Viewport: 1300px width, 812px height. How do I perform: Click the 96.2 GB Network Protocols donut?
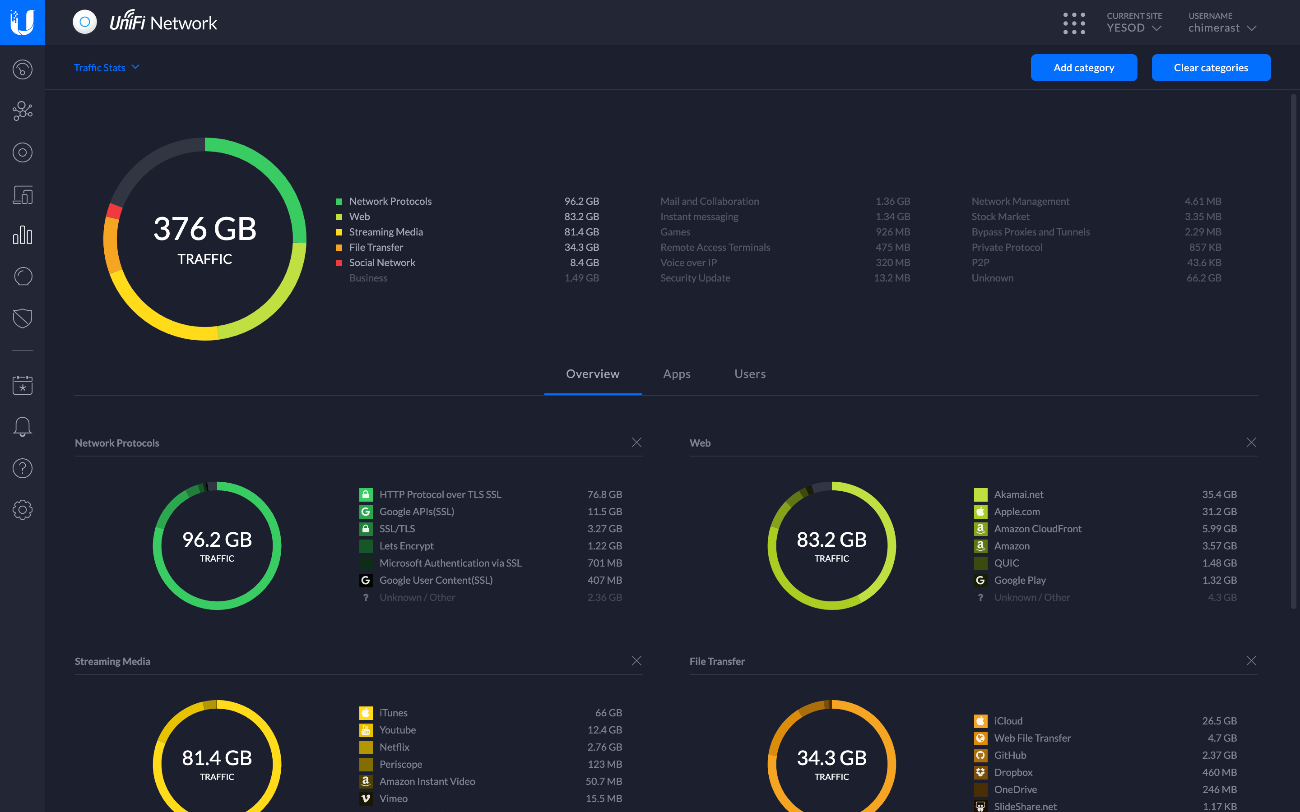[217, 546]
